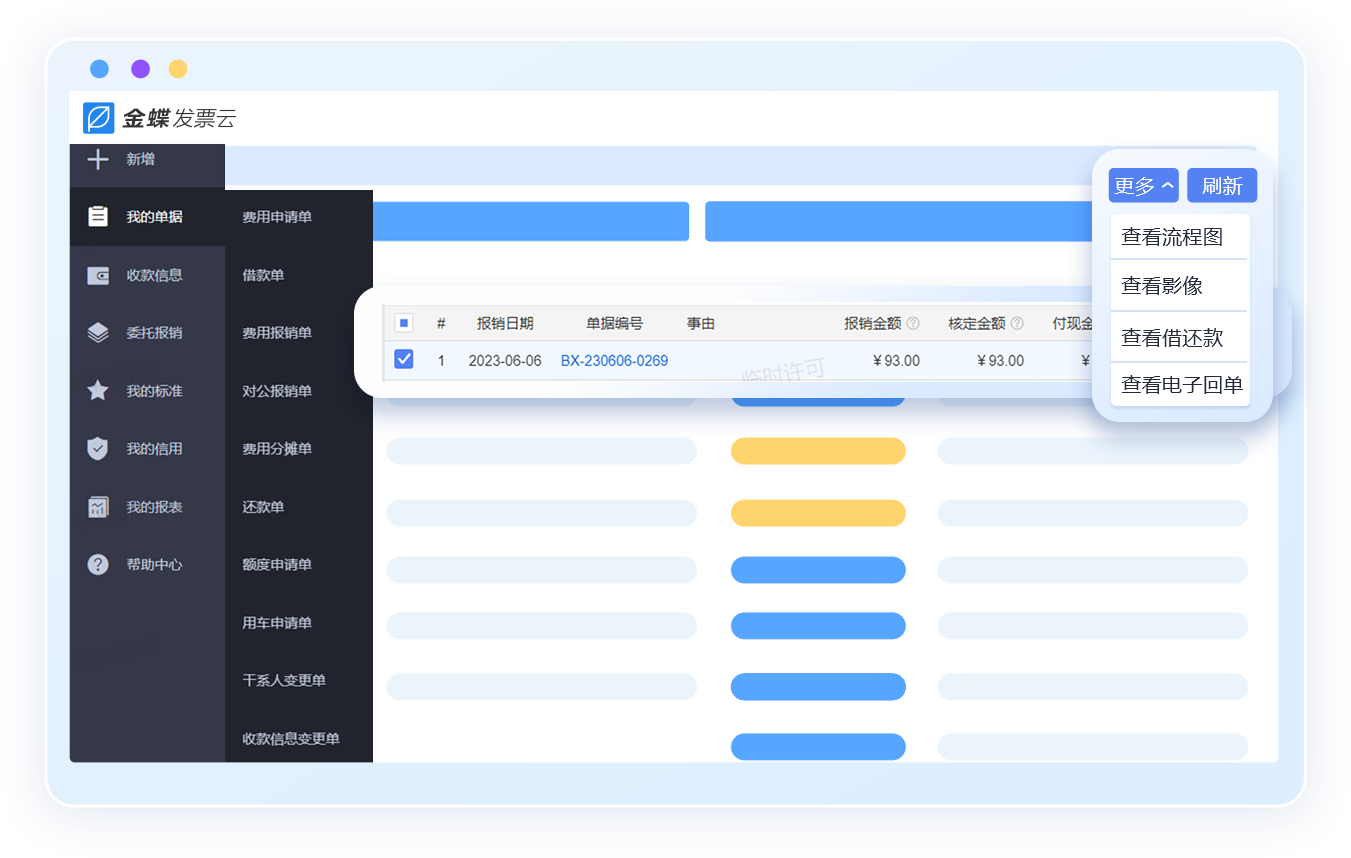Screen dimensions: 1351x858
Task: Click the 收款信息 wallet icon
Action: 97,275
